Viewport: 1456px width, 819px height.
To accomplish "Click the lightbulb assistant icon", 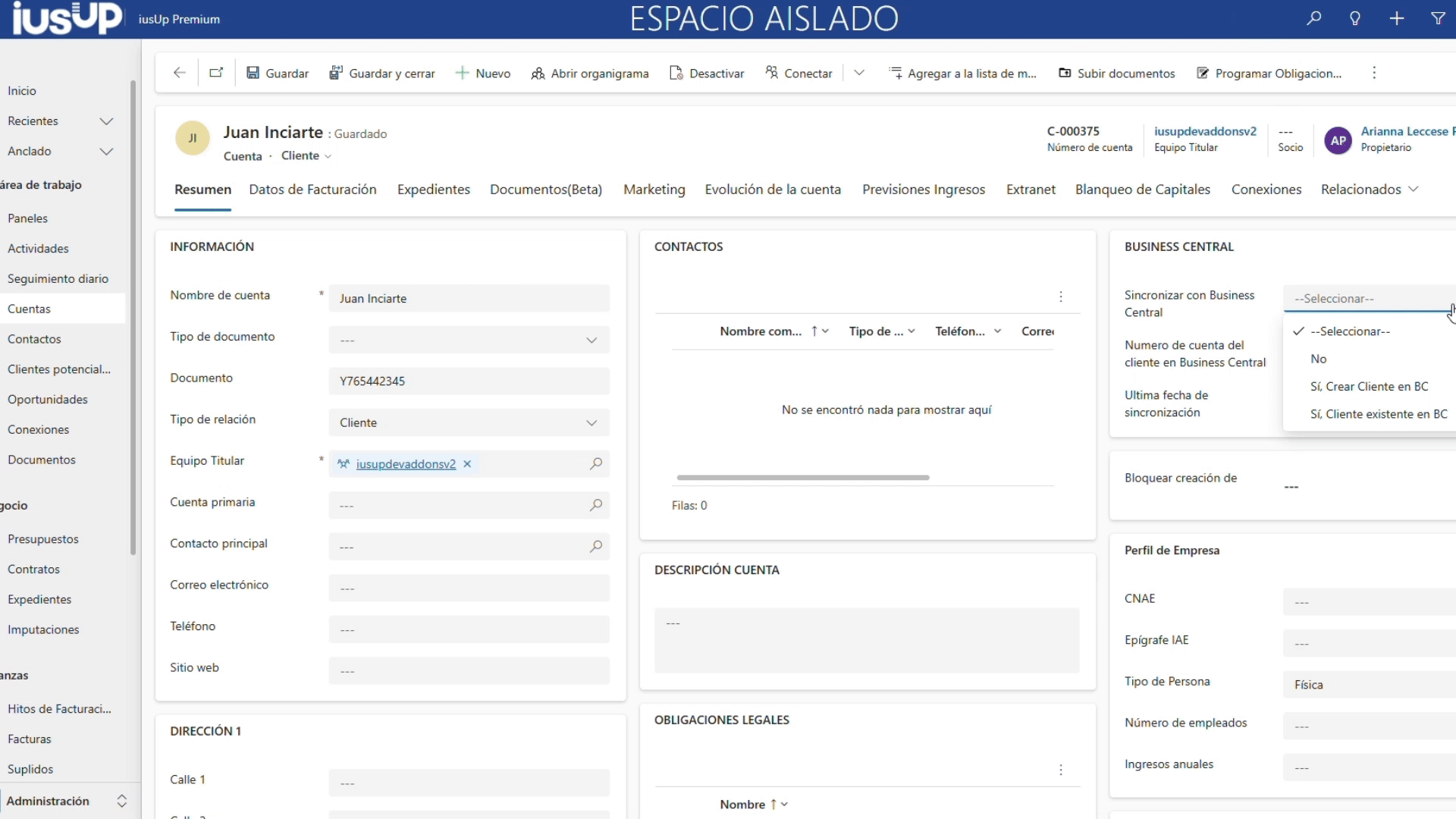I will [1355, 18].
